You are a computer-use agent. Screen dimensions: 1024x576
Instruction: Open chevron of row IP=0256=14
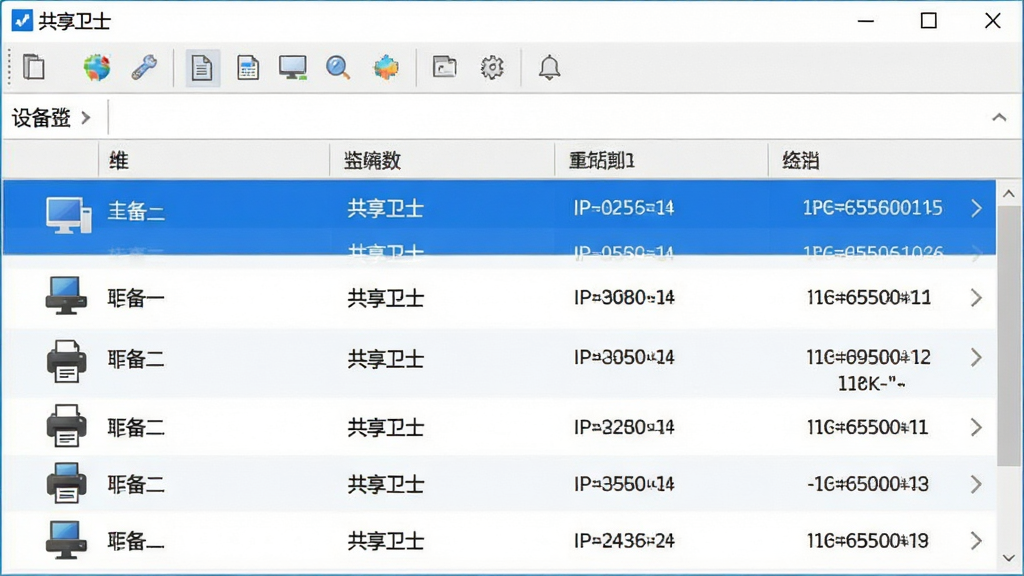976,208
